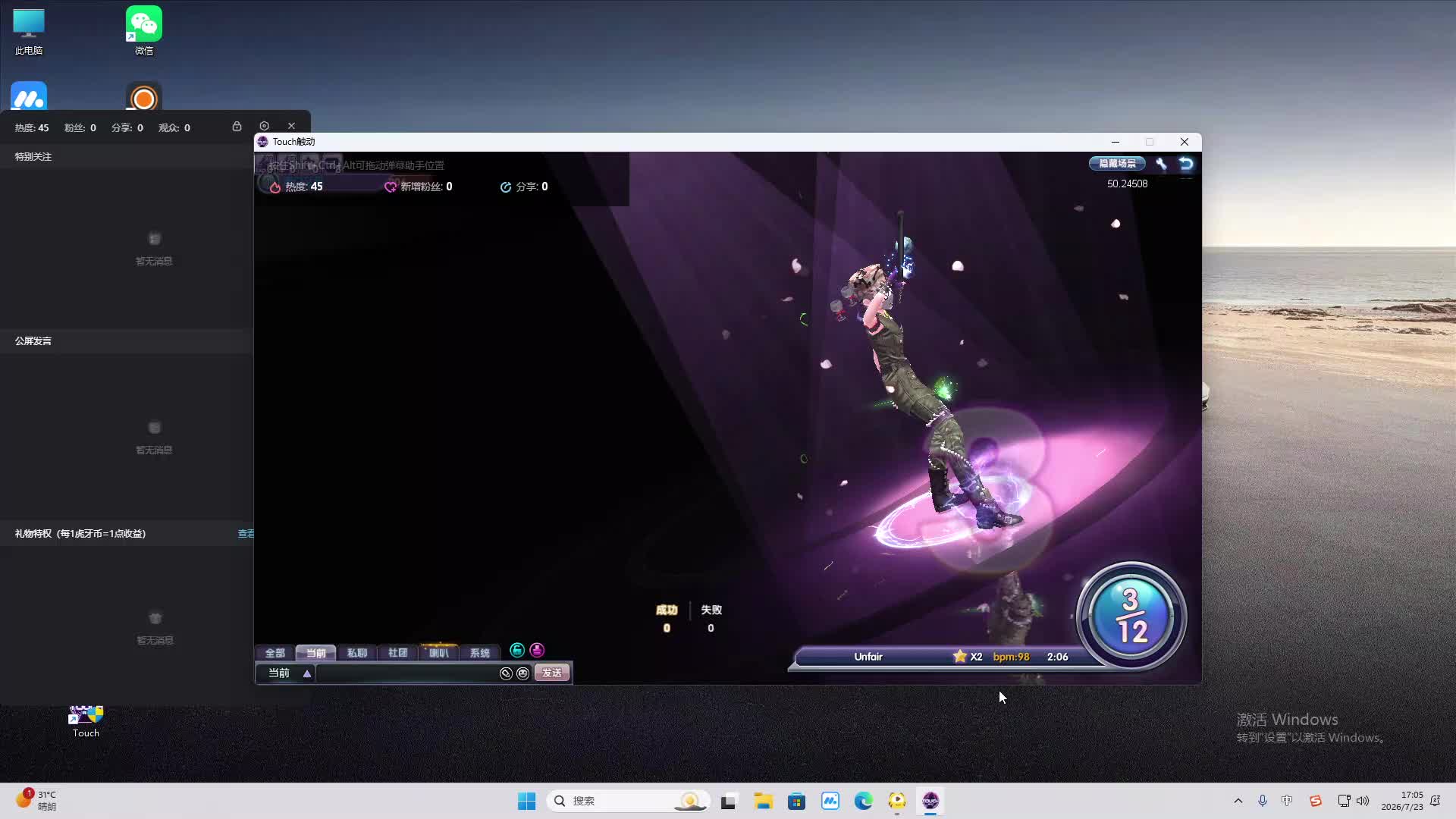Switch to the 喇叭 chat tab

point(438,653)
